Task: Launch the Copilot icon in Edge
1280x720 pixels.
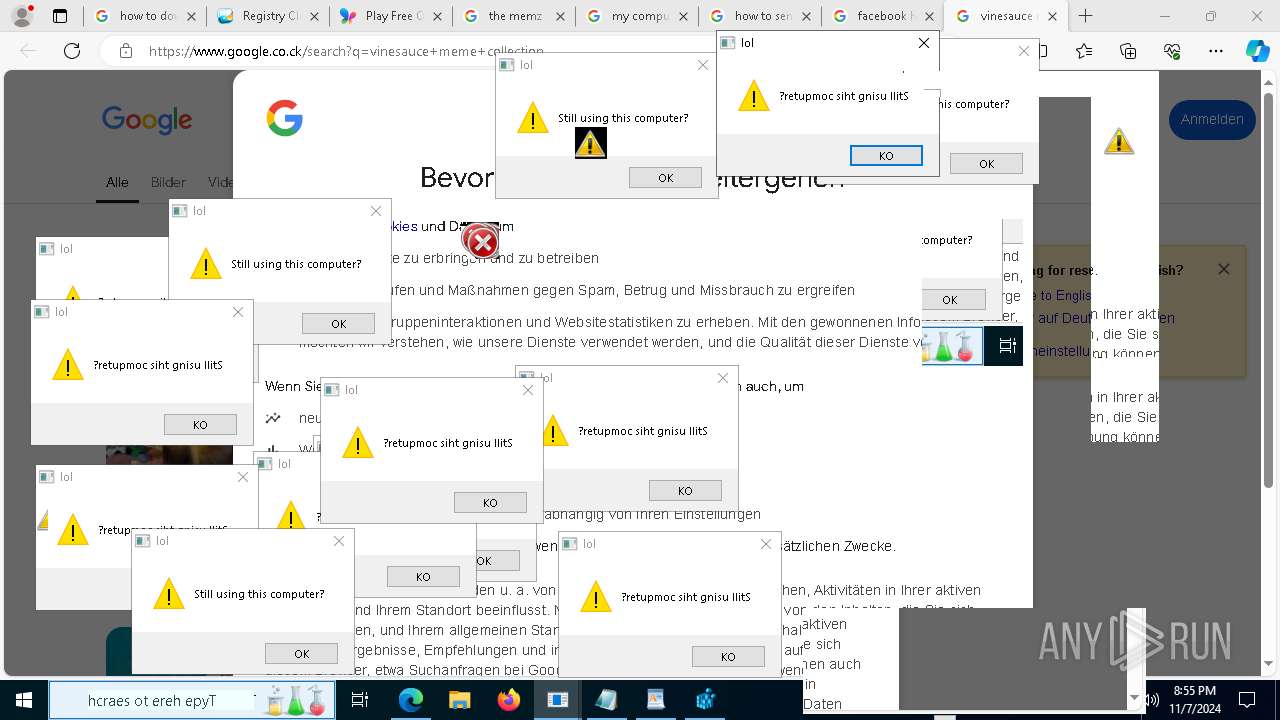Action: [x=1258, y=51]
